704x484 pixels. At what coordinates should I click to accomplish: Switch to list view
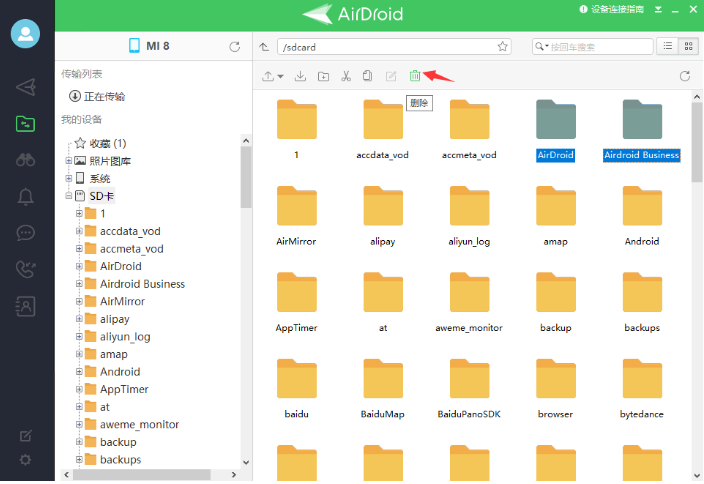pos(668,46)
